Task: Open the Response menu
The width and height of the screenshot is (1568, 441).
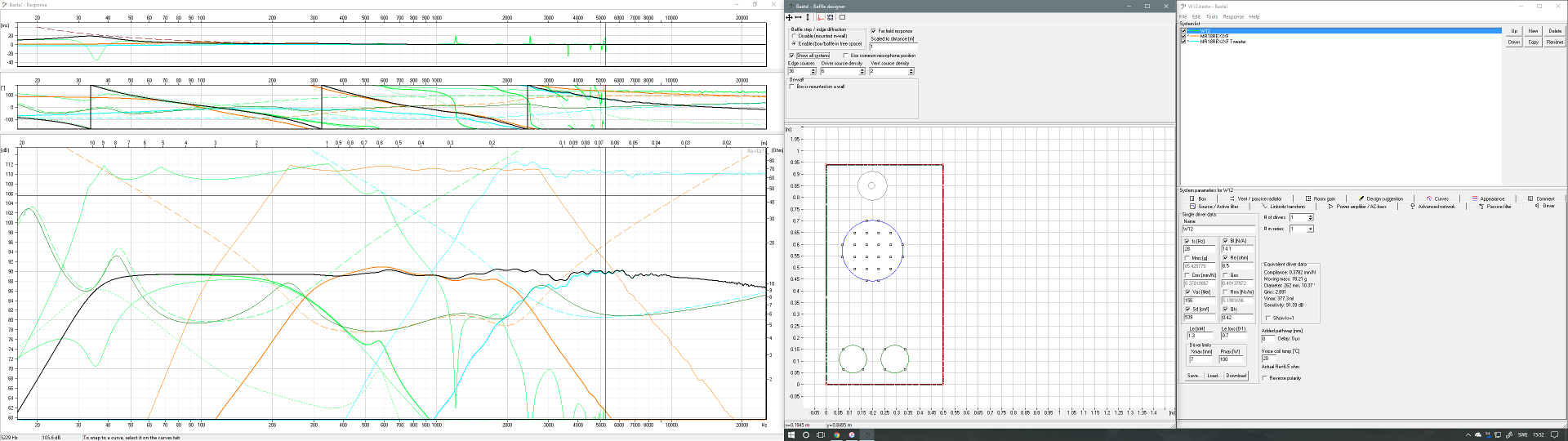Action: 1233,16
